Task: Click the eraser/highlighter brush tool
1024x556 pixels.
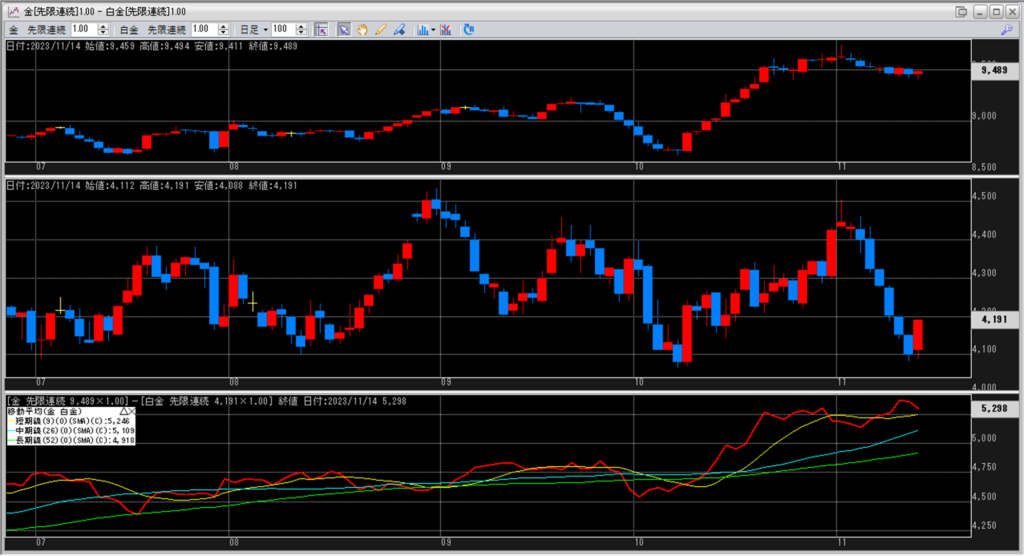Action: (398, 29)
